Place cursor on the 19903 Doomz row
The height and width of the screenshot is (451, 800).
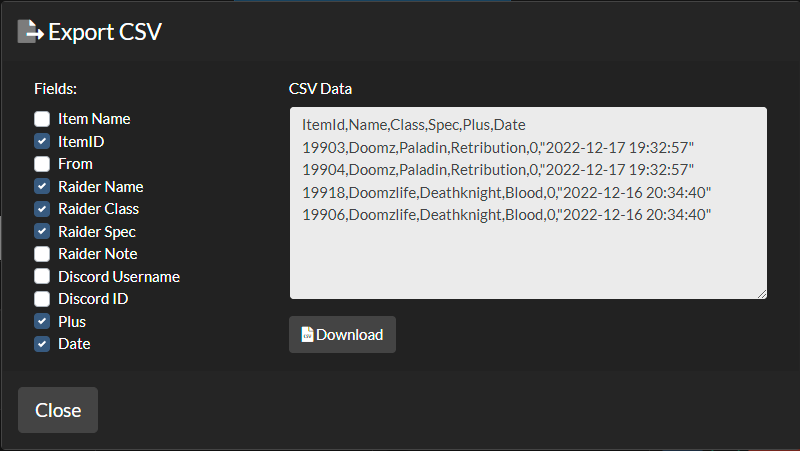tap(497, 147)
